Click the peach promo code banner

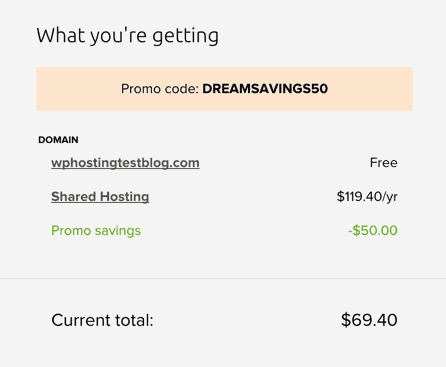(x=224, y=89)
